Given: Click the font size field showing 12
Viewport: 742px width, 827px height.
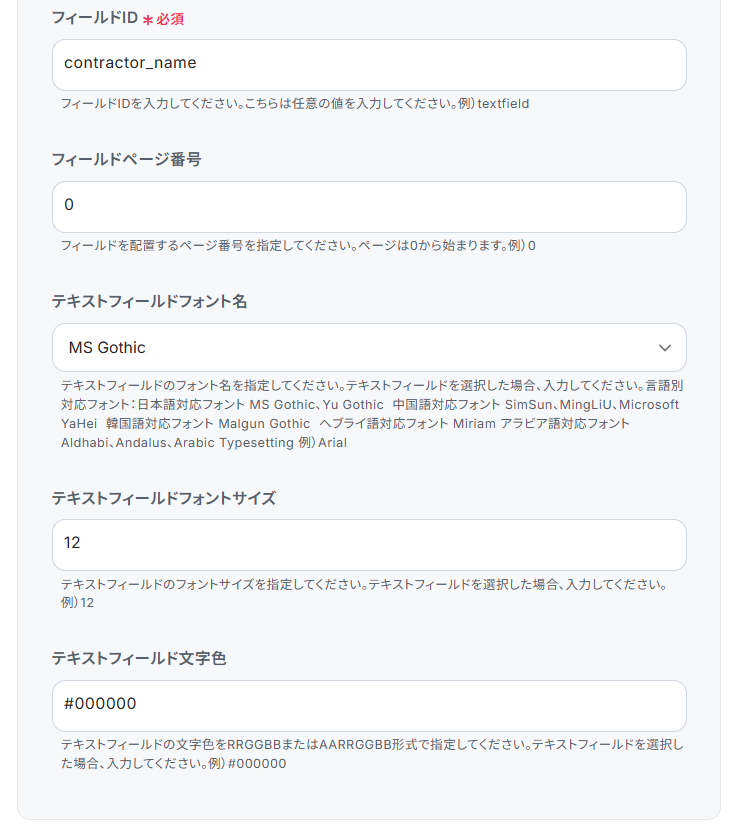Looking at the screenshot, I should [x=368, y=545].
